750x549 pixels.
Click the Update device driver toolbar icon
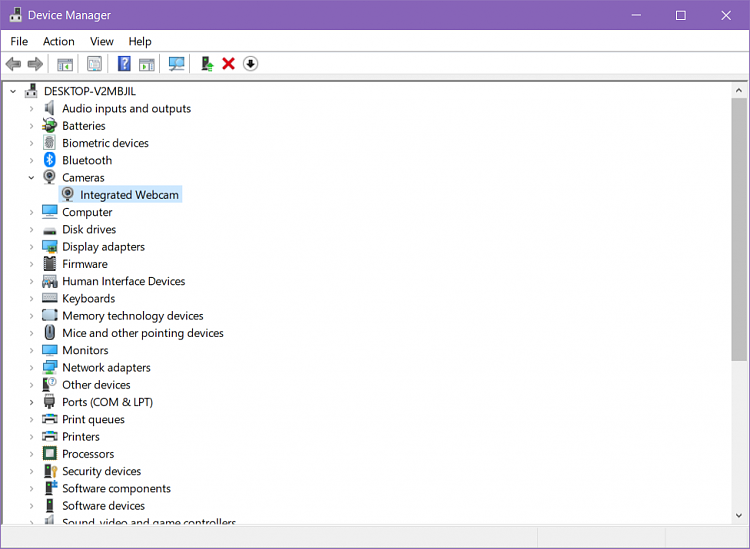[x=207, y=64]
